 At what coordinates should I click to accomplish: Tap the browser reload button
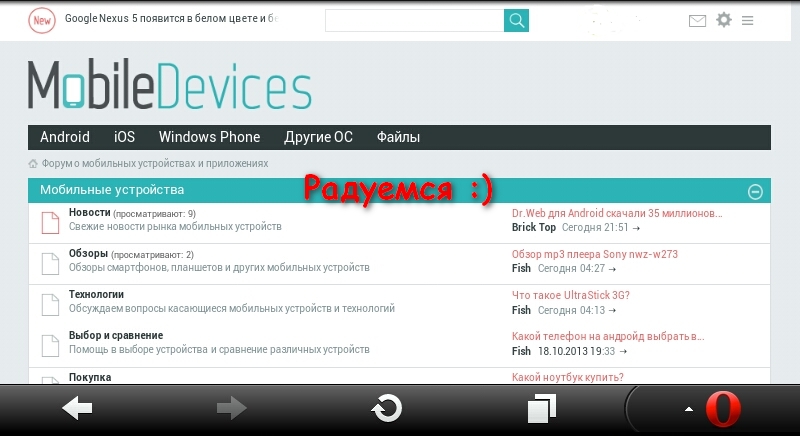pyautogui.click(x=387, y=408)
